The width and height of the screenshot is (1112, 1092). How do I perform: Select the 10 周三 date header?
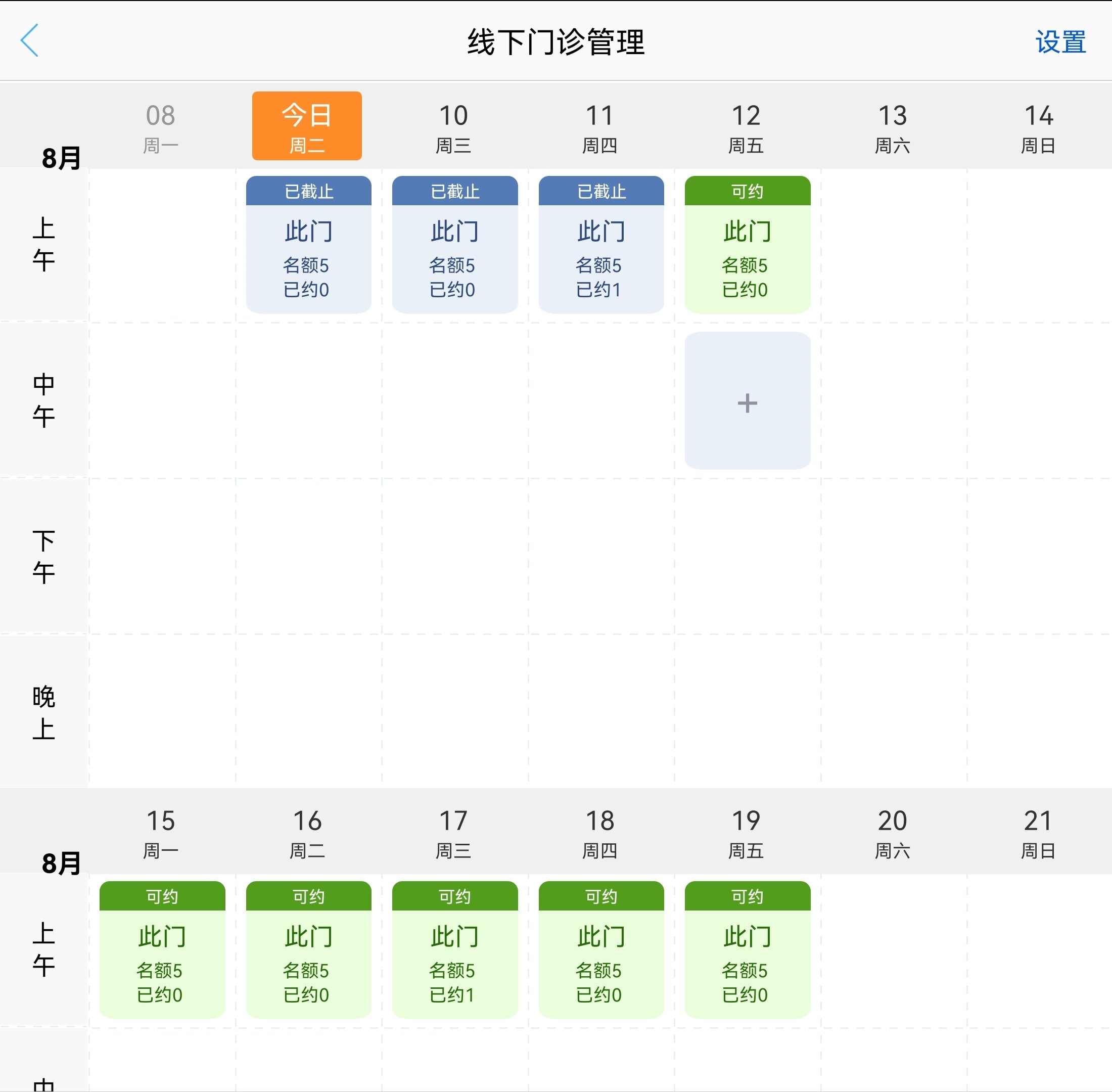453,128
